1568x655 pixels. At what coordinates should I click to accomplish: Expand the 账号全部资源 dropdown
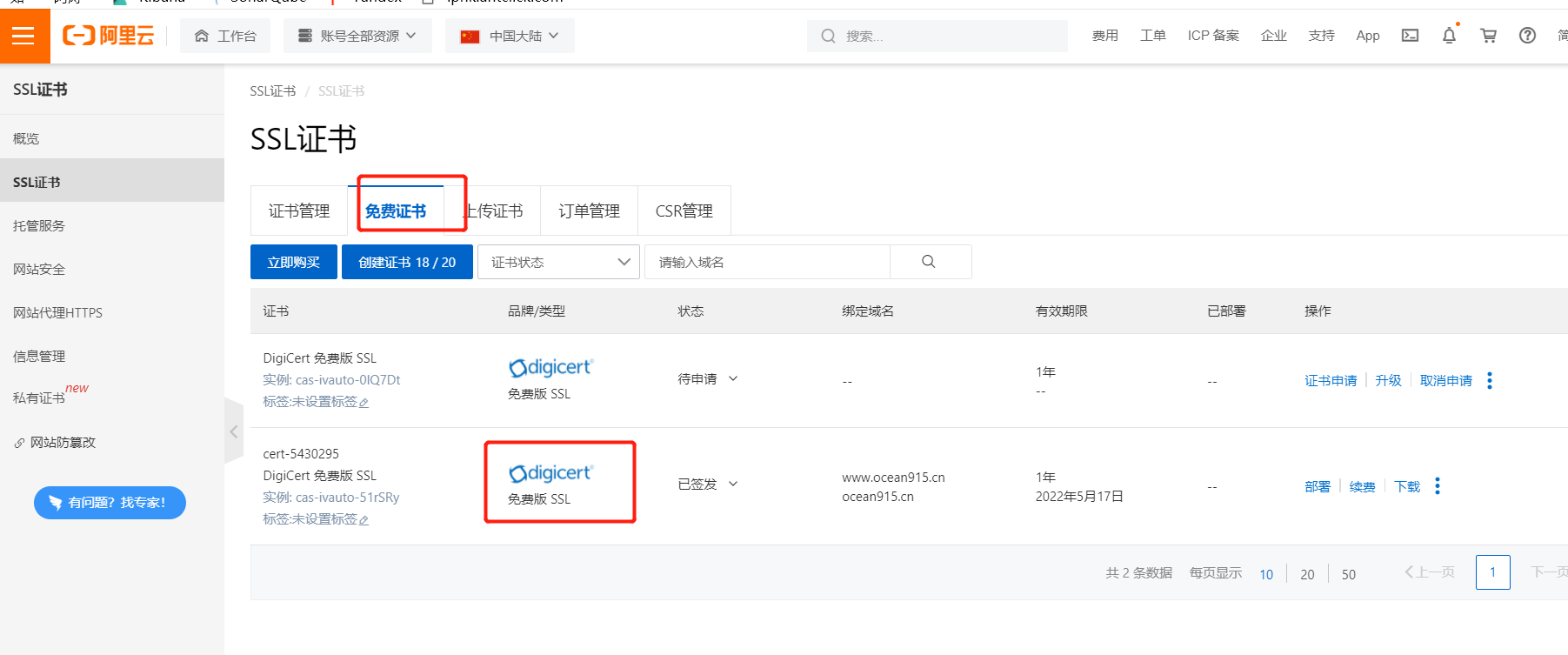tap(357, 36)
